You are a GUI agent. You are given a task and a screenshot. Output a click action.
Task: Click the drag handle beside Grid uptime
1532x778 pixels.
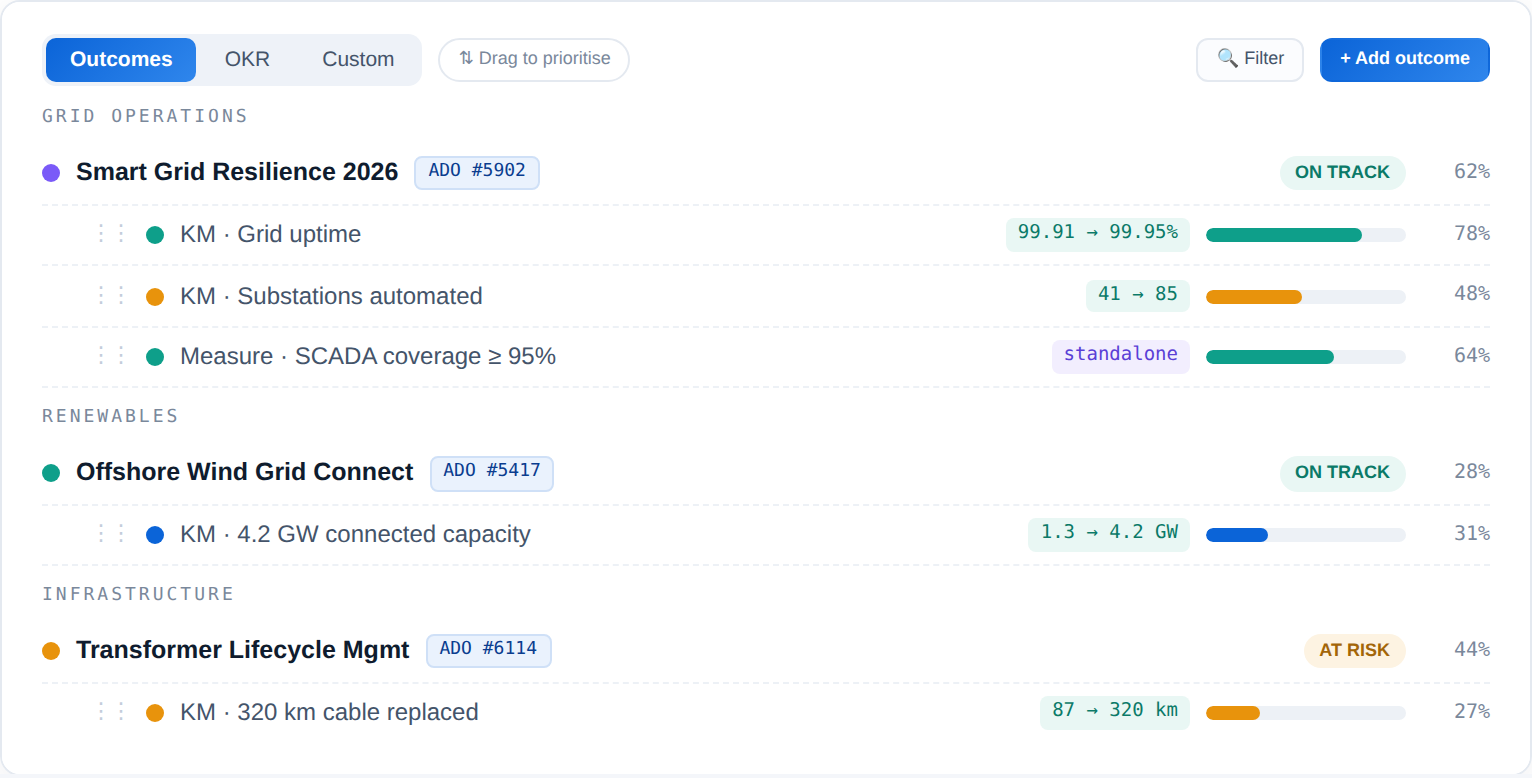point(111,234)
